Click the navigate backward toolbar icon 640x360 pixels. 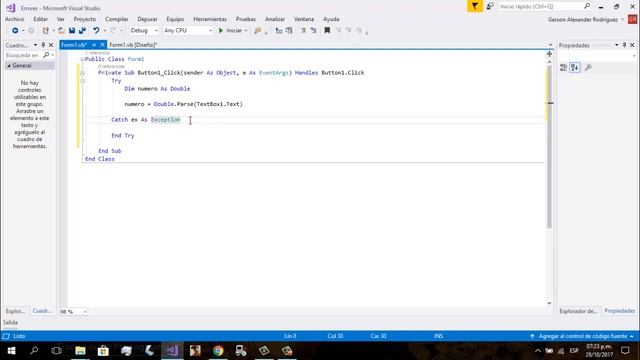[x=15, y=31]
